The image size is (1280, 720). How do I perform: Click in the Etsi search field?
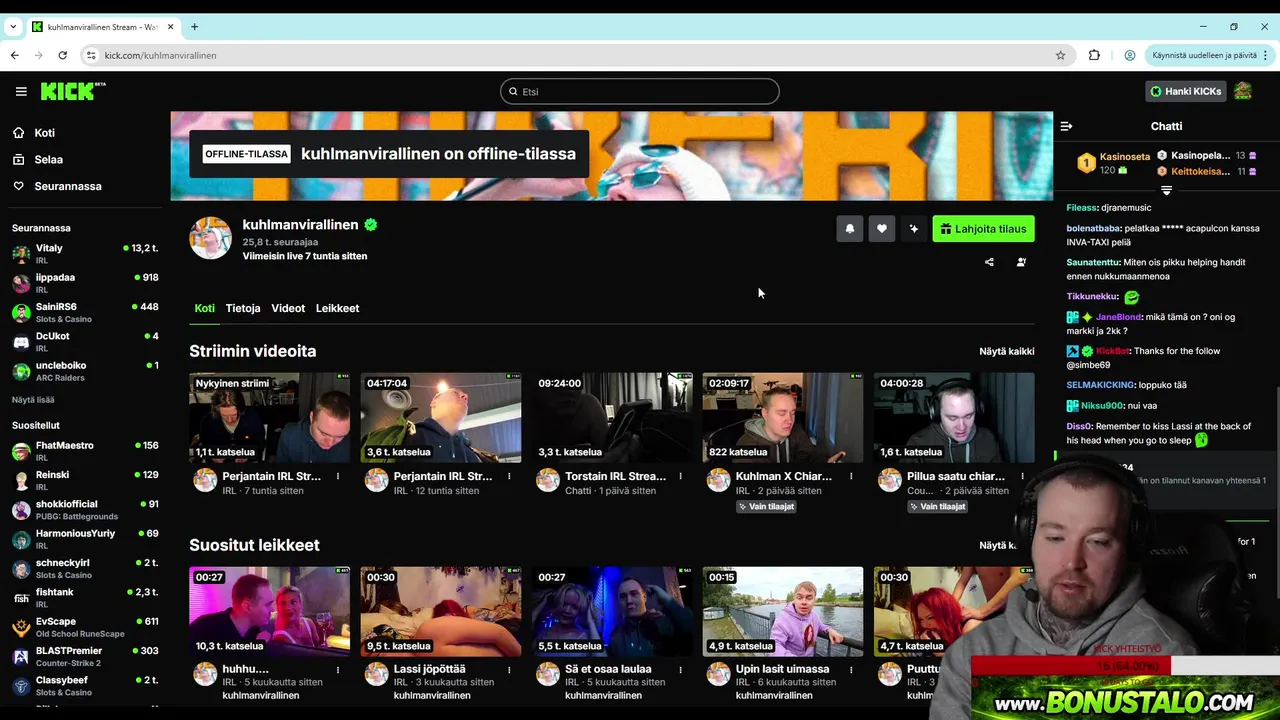tap(640, 91)
